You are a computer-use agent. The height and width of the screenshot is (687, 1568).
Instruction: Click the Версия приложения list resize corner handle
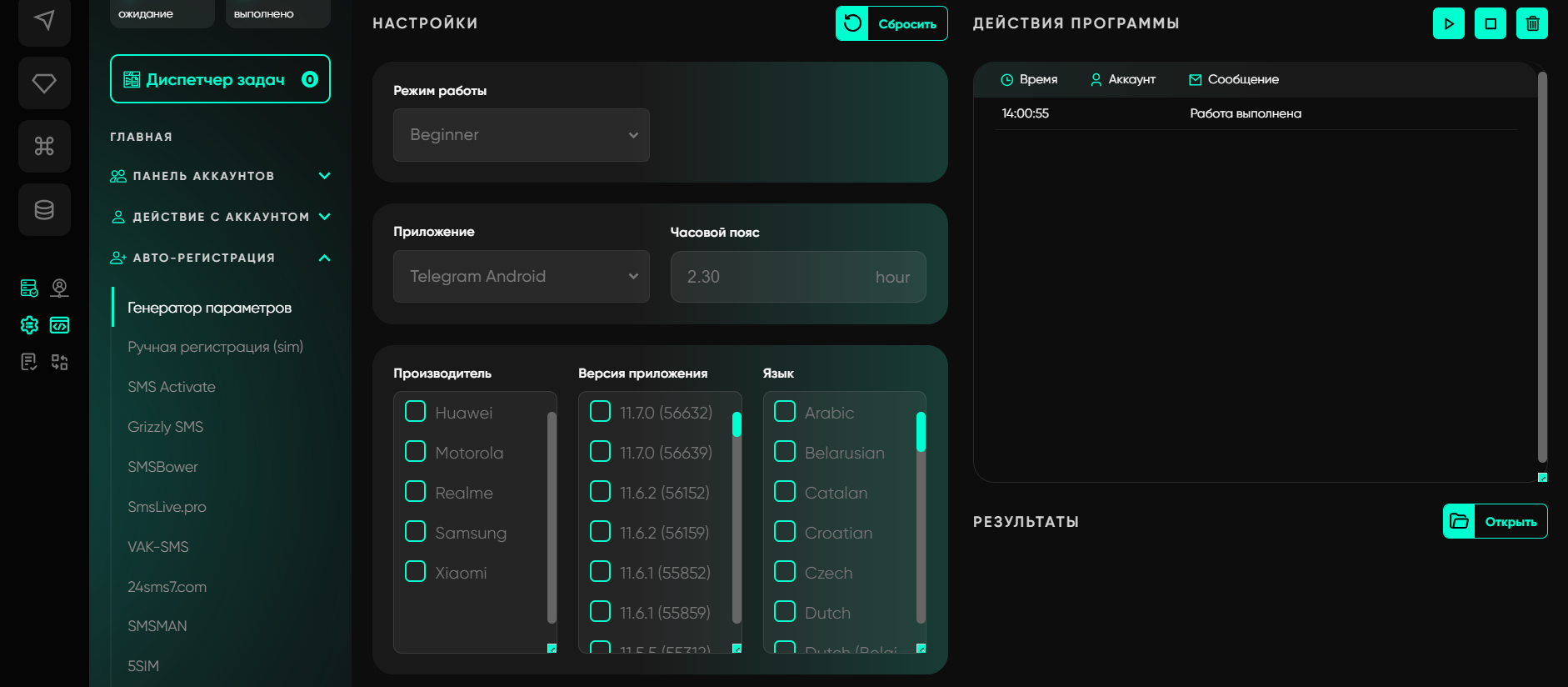coord(737,649)
